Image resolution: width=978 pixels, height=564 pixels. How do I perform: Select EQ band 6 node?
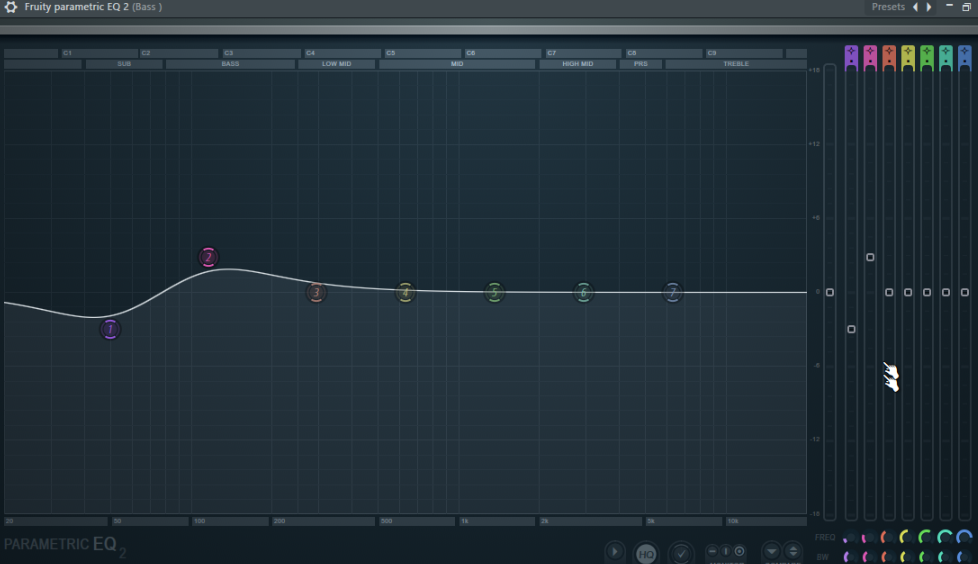point(584,292)
